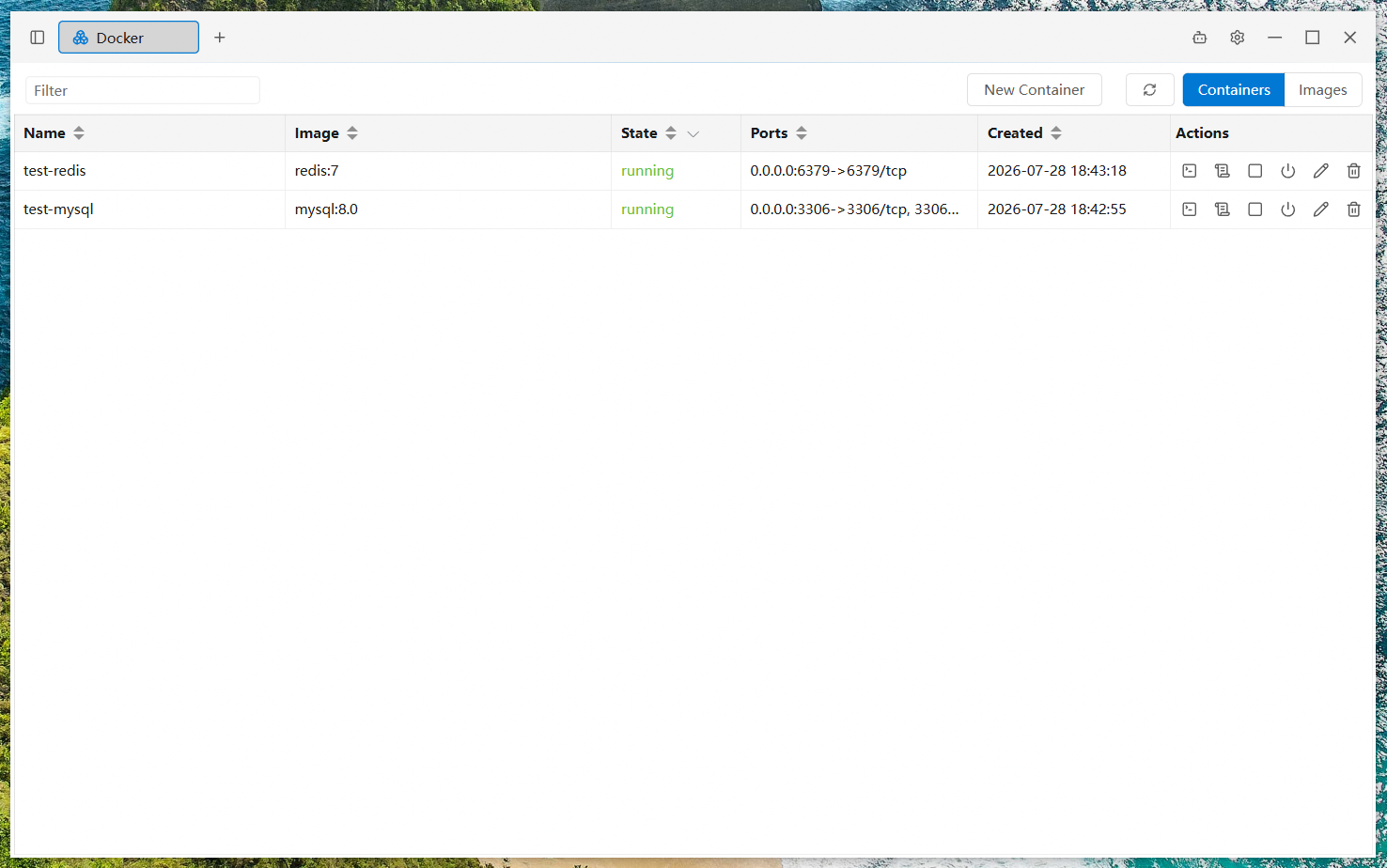View logs of test-mysql container
Viewport: 1387px width, 868px height.
click(1222, 209)
